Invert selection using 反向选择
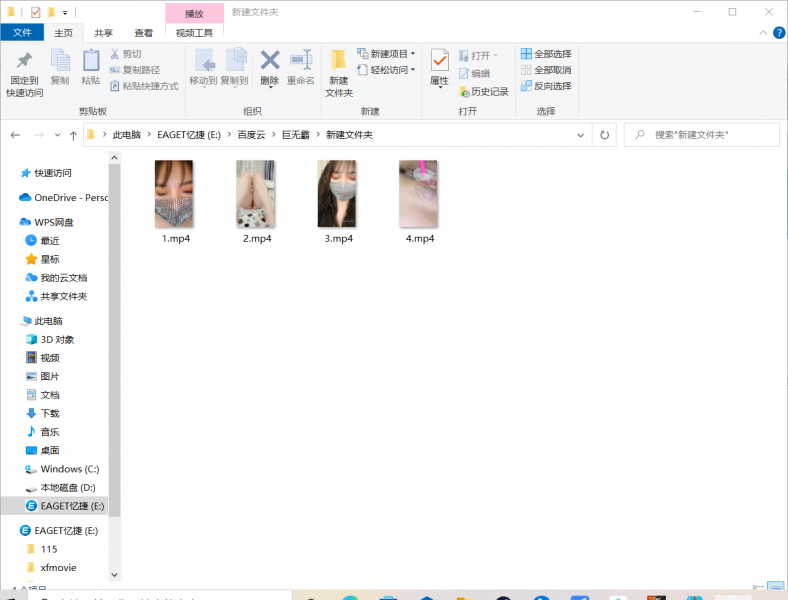The width and height of the screenshot is (788, 600). click(546, 86)
